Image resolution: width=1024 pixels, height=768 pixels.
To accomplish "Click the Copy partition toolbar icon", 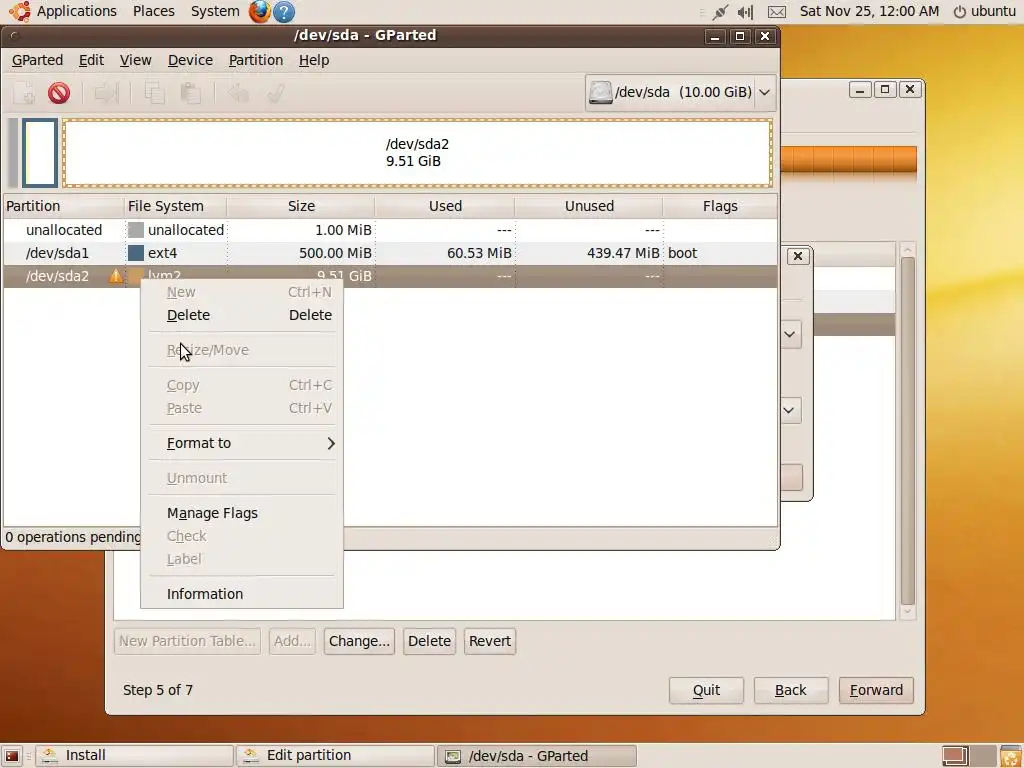I will (x=154, y=93).
